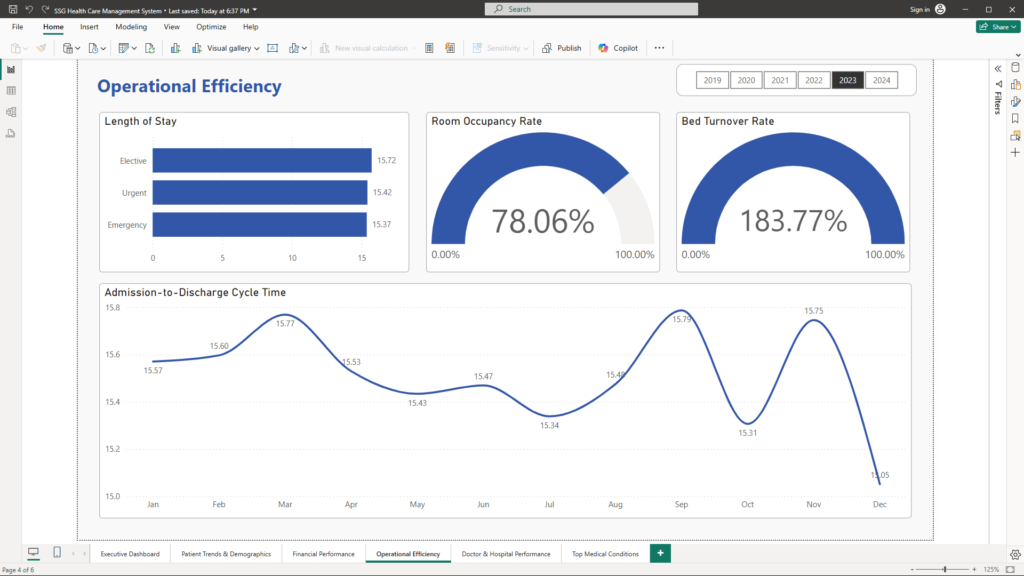Open the Format pane icon
The width and height of the screenshot is (1024, 576).
click(1015, 101)
